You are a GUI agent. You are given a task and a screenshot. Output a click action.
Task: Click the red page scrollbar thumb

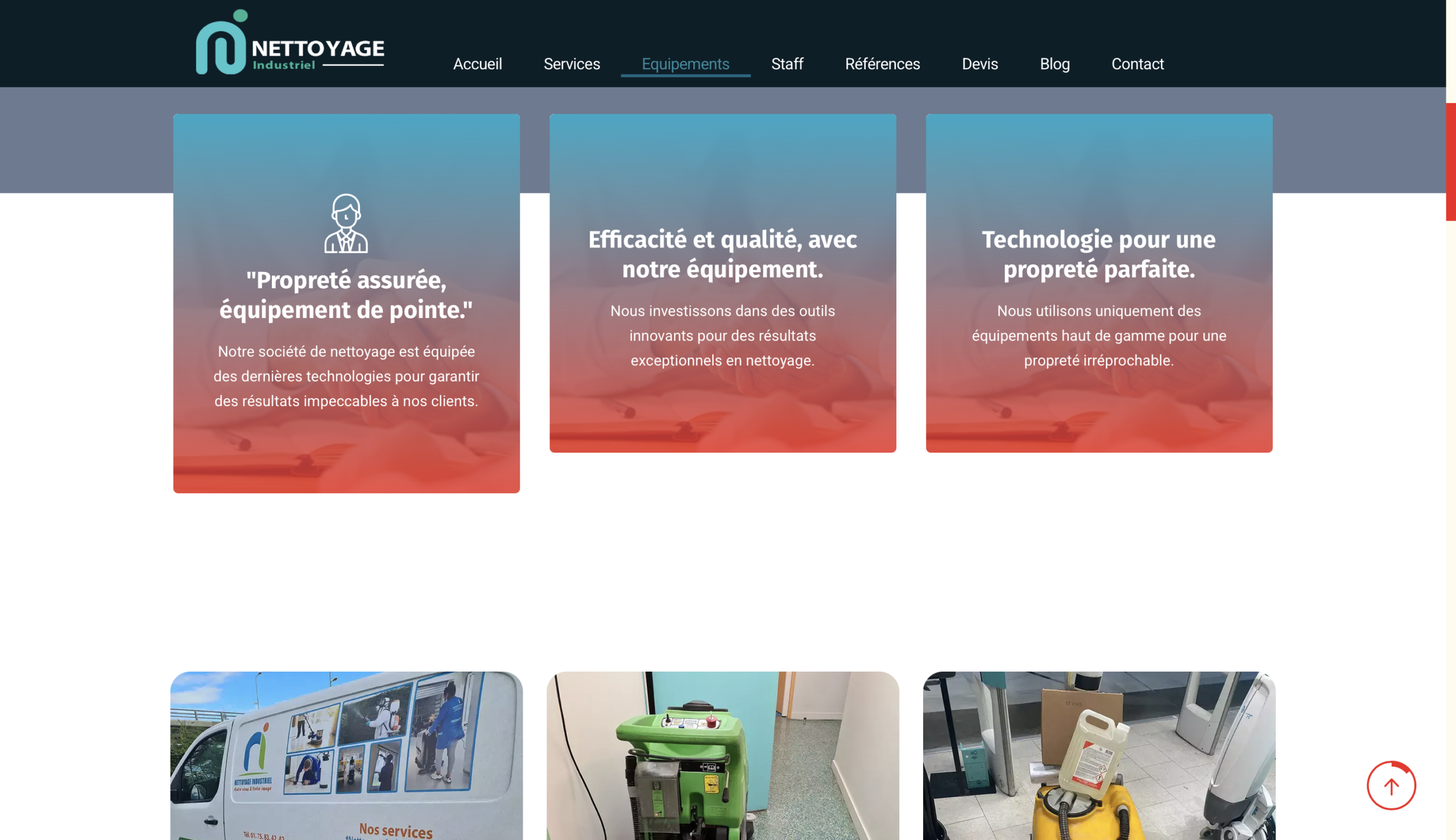coord(1450,162)
